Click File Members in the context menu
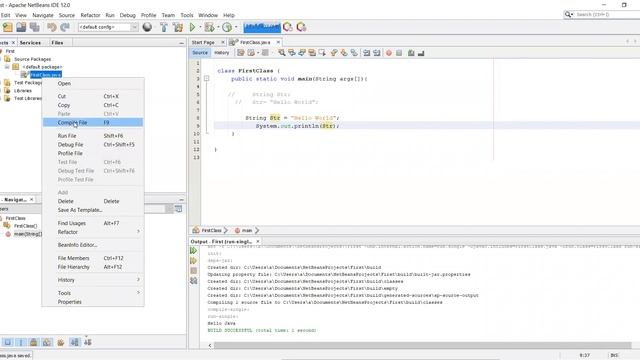Screen dimensions: 640x360 (93, 258)
